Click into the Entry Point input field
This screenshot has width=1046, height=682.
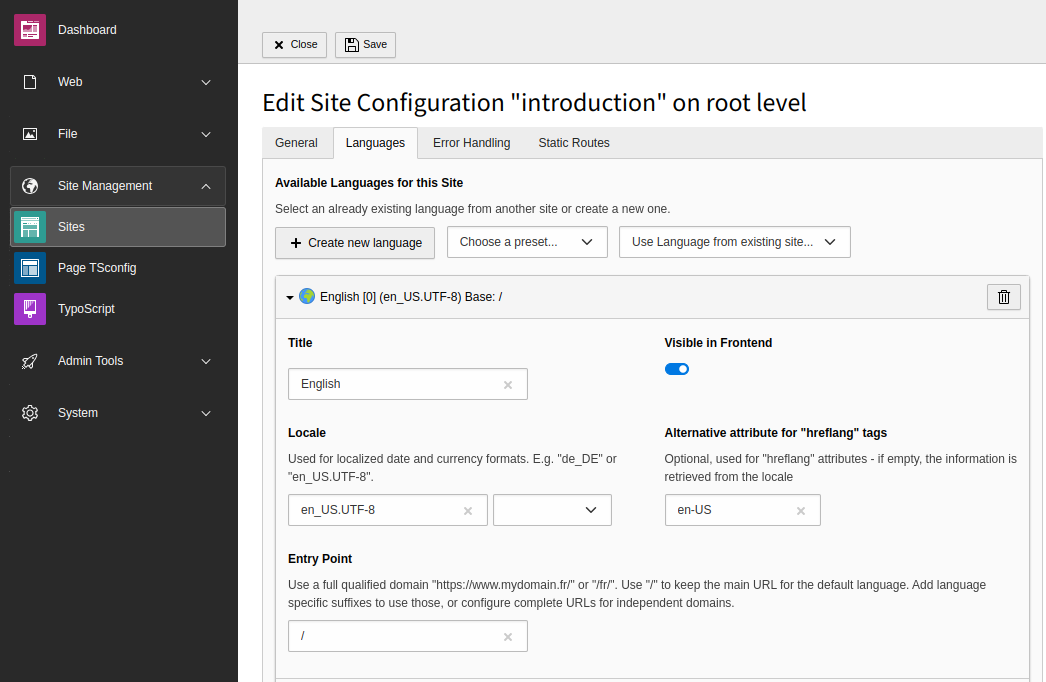click(395, 637)
